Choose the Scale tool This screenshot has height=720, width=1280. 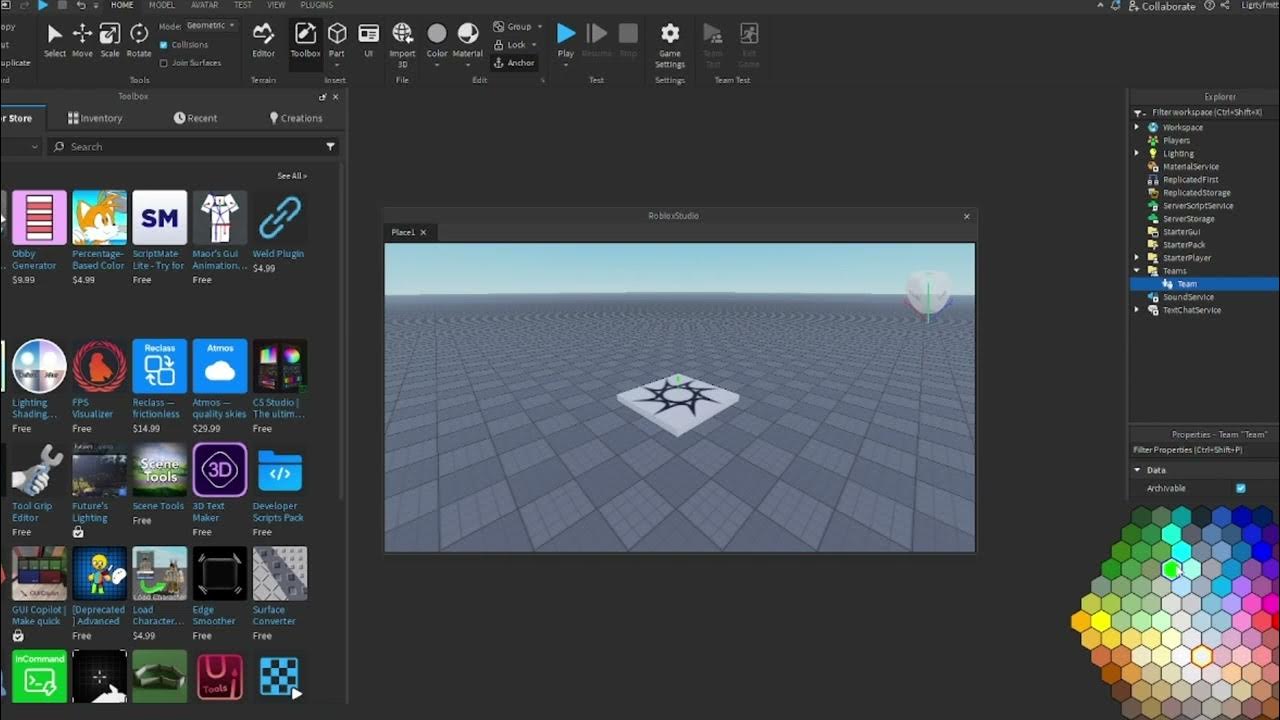110,40
